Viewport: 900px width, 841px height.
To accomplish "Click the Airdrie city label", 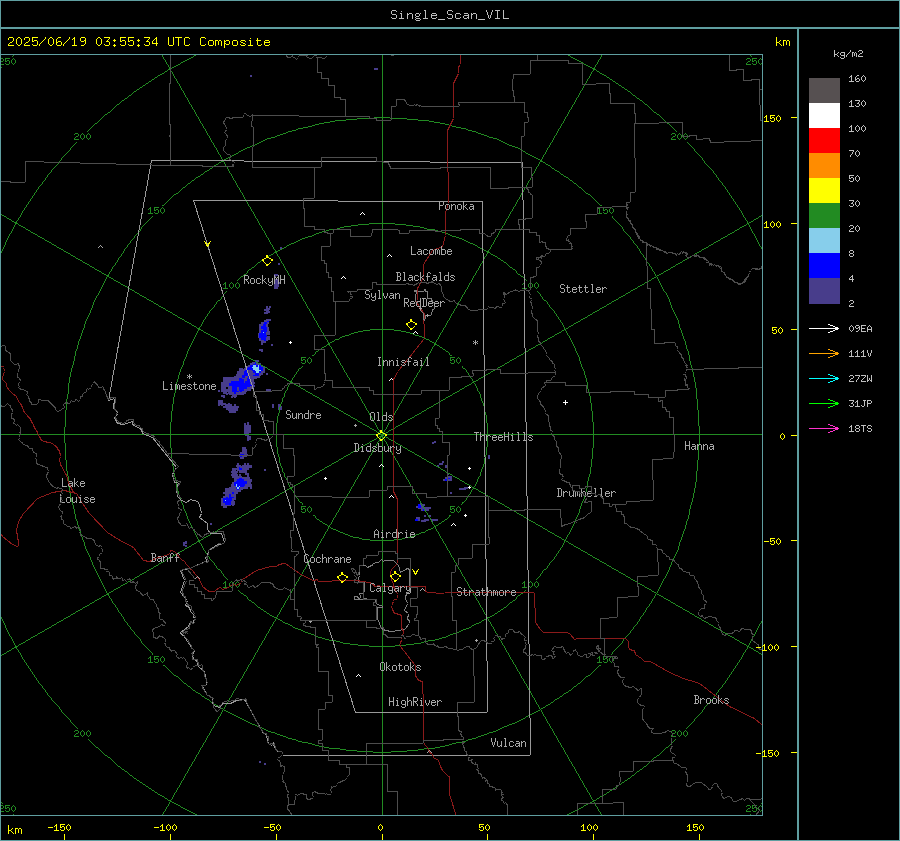I will [394, 534].
